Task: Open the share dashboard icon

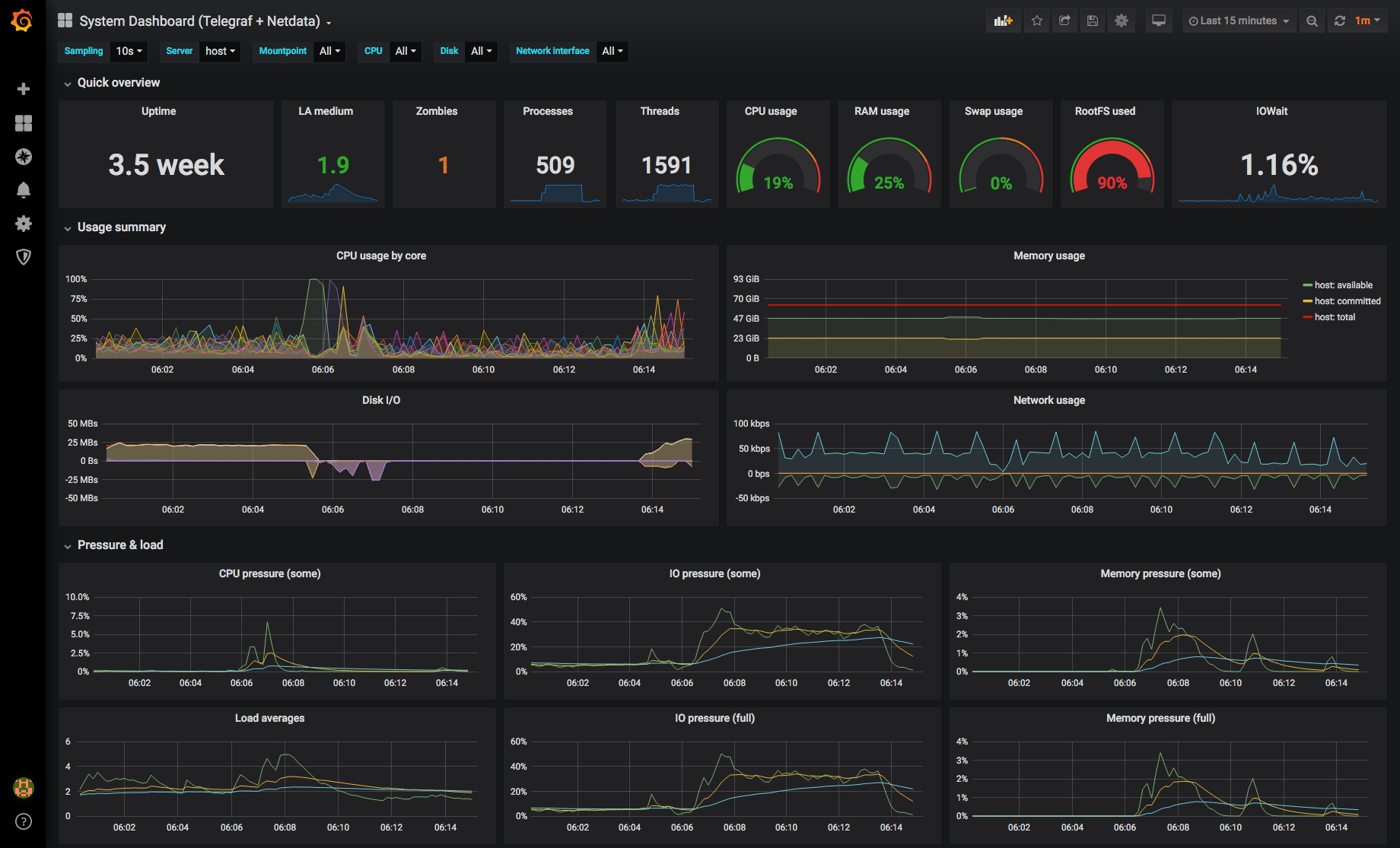Action: click(x=1065, y=21)
